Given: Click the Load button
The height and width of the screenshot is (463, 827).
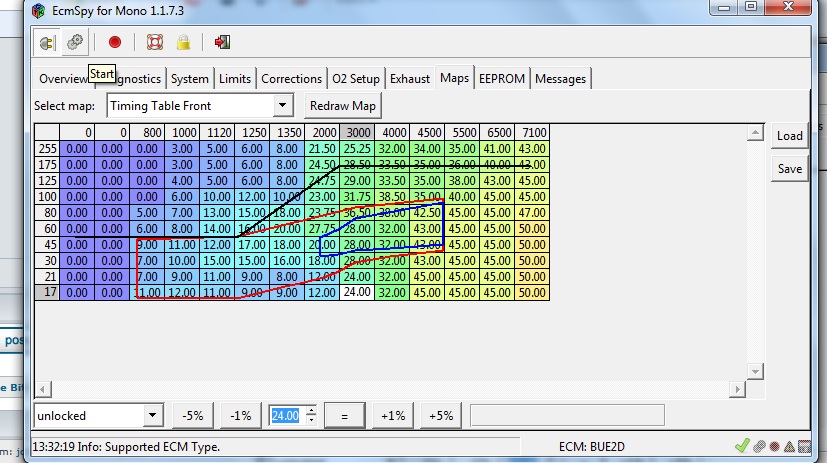Looking at the screenshot, I should point(789,136).
